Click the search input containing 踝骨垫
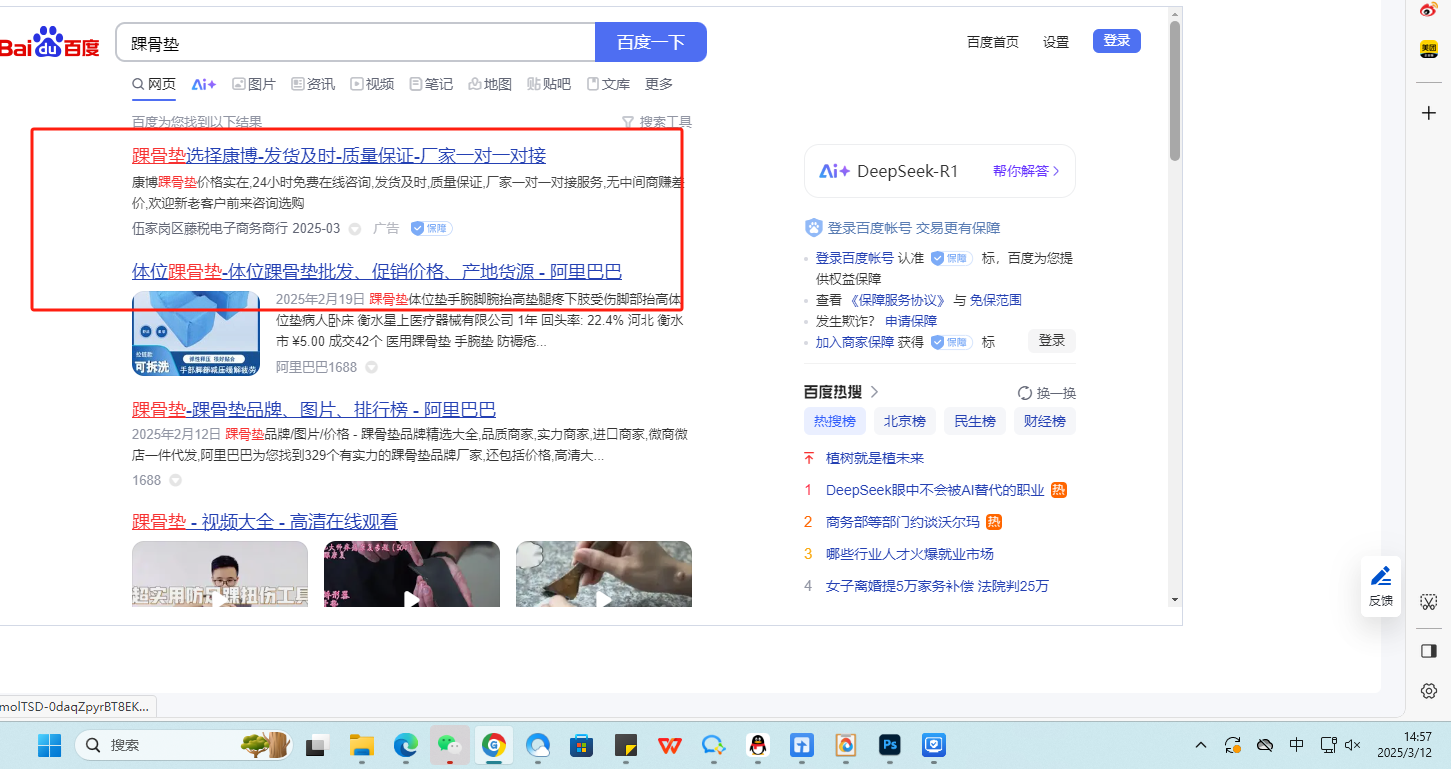The width and height of the screenshot is (1451, 769). [355, 43]
